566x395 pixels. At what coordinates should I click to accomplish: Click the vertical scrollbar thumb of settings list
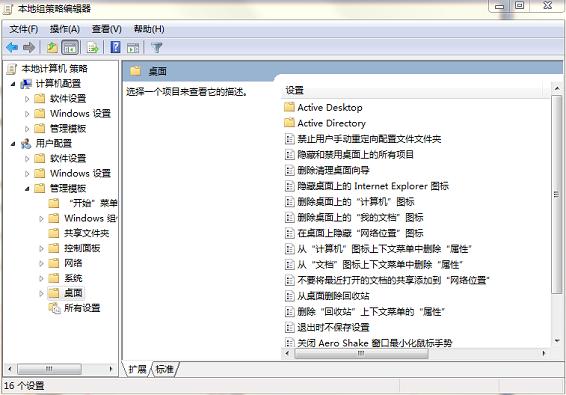(557, 195)
